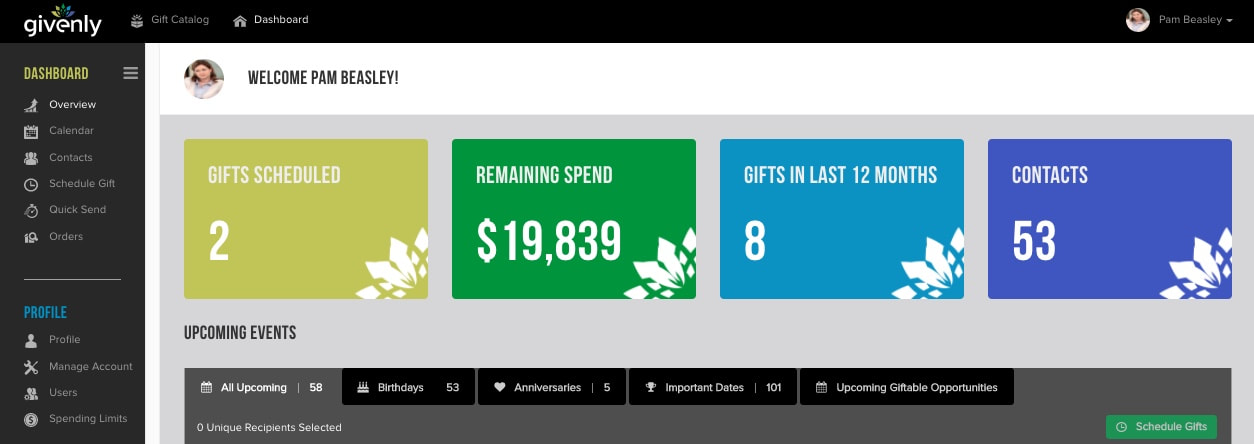Open the Users sidebar link
Viewport: 1254px width, 444px height.
click(x=63, y=393)
